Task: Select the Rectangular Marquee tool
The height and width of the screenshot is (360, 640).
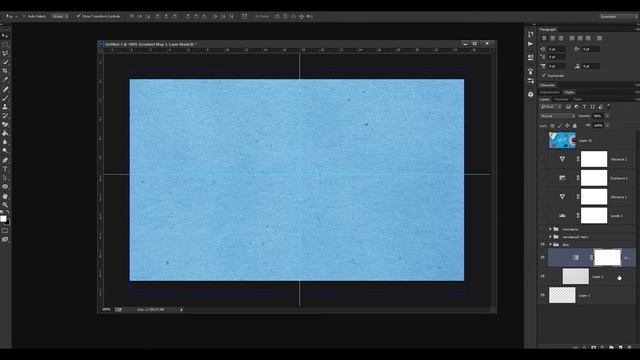Action: coord(5,44)
